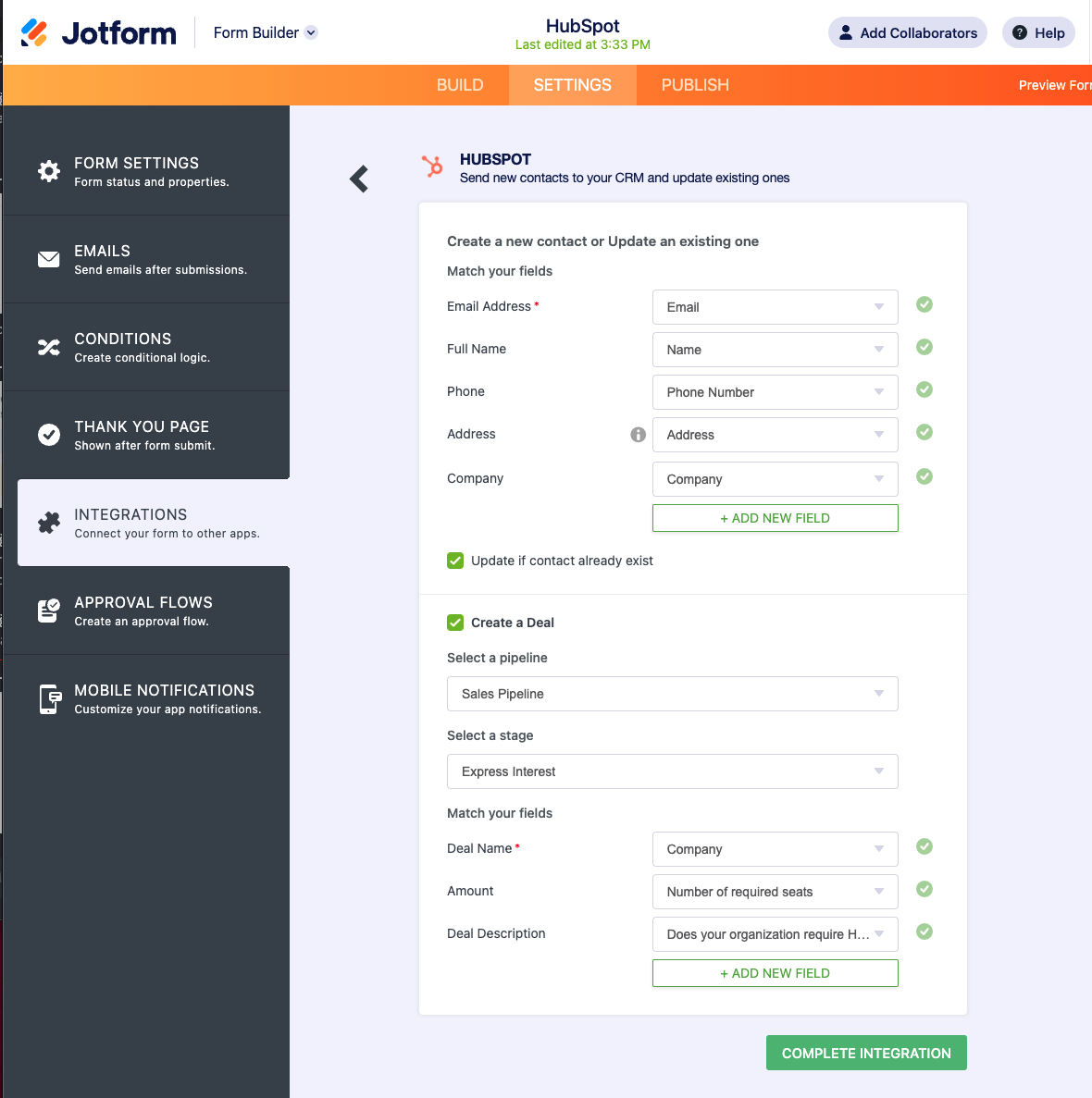Click the COMPLETE INTEGRATION button

pos(866,1054)
